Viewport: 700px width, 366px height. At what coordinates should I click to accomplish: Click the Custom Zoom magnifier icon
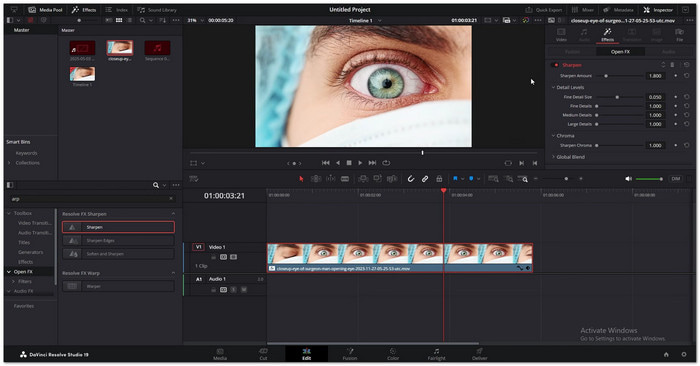tap(523, 179)
